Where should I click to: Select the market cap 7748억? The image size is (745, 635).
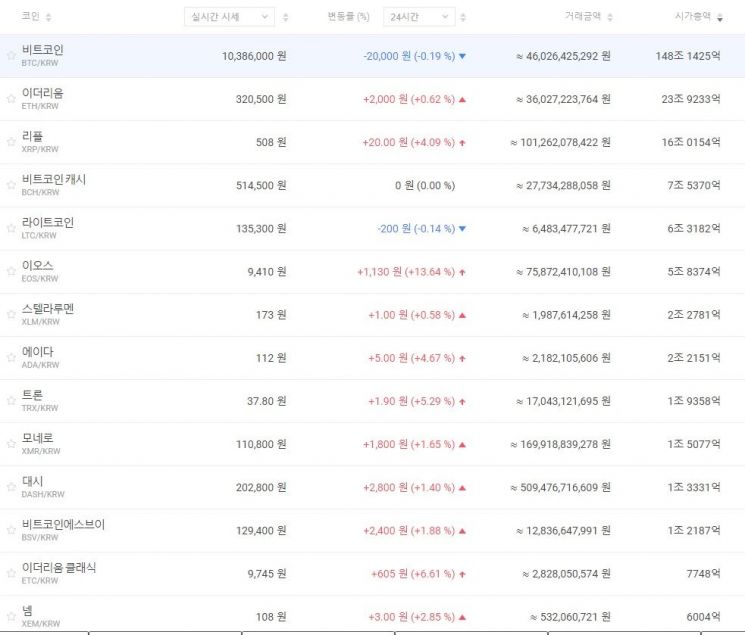click(703, 574)
